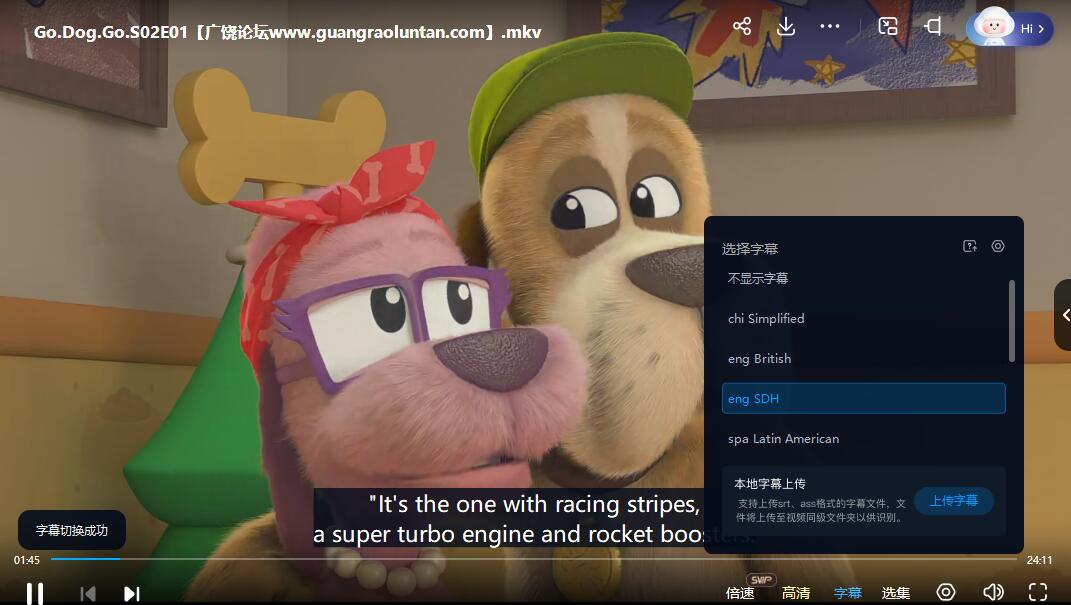Skip to the next episode
This screenshot has width=1071, height=605.
tap(132, 593)
